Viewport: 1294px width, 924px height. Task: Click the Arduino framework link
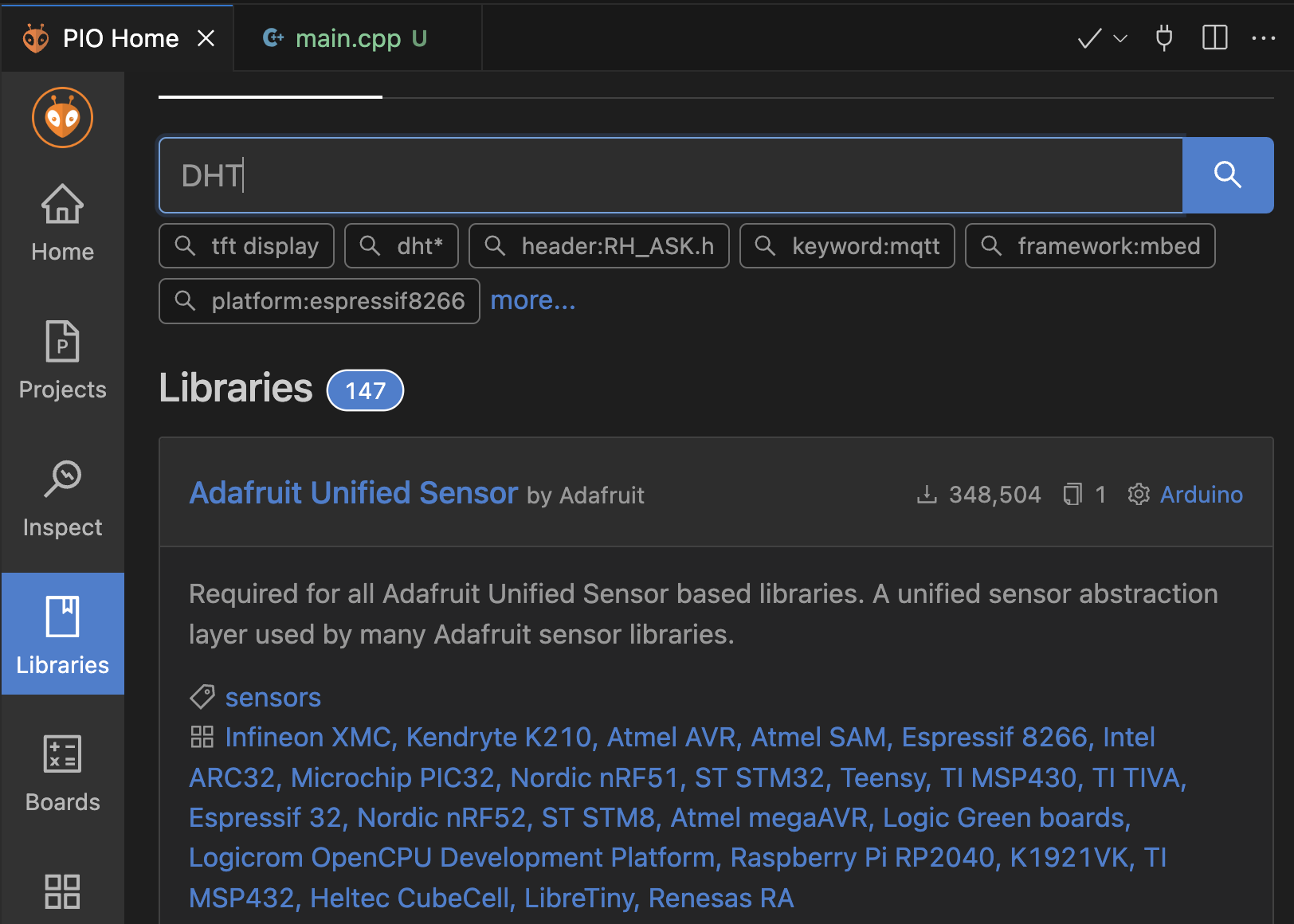1201,494
